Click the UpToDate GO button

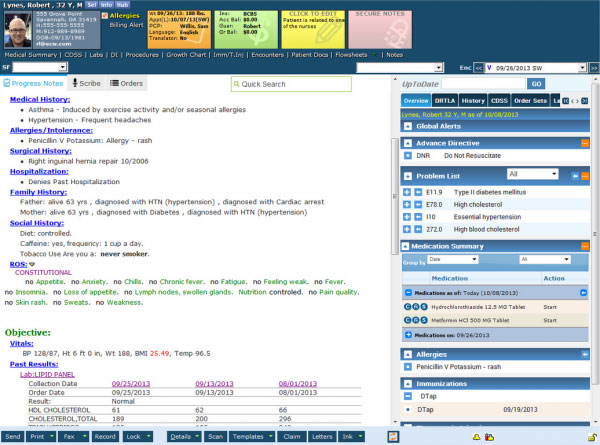point(536,83)
